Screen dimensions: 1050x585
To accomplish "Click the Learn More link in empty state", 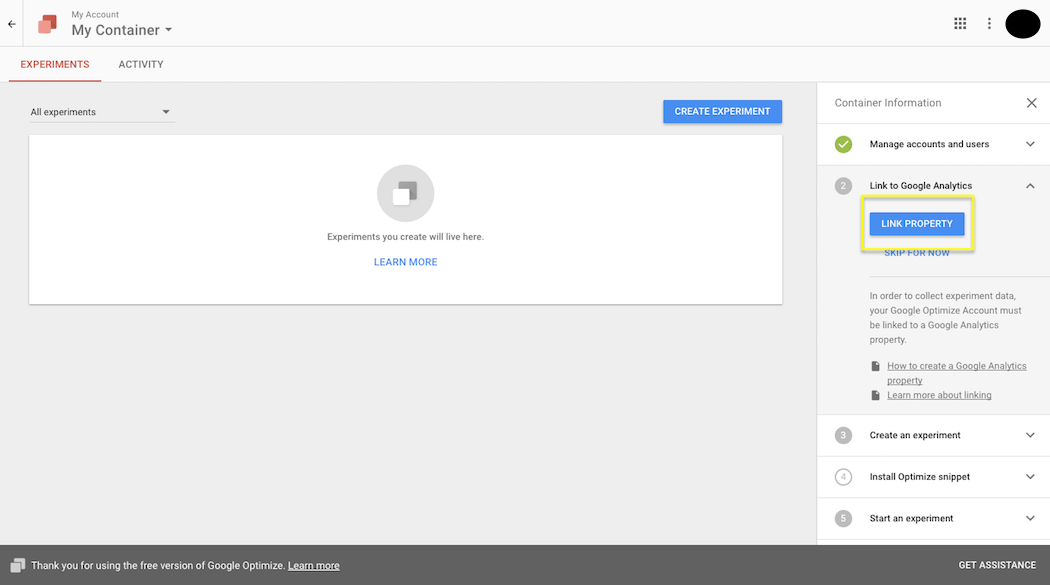I will 405,262.
